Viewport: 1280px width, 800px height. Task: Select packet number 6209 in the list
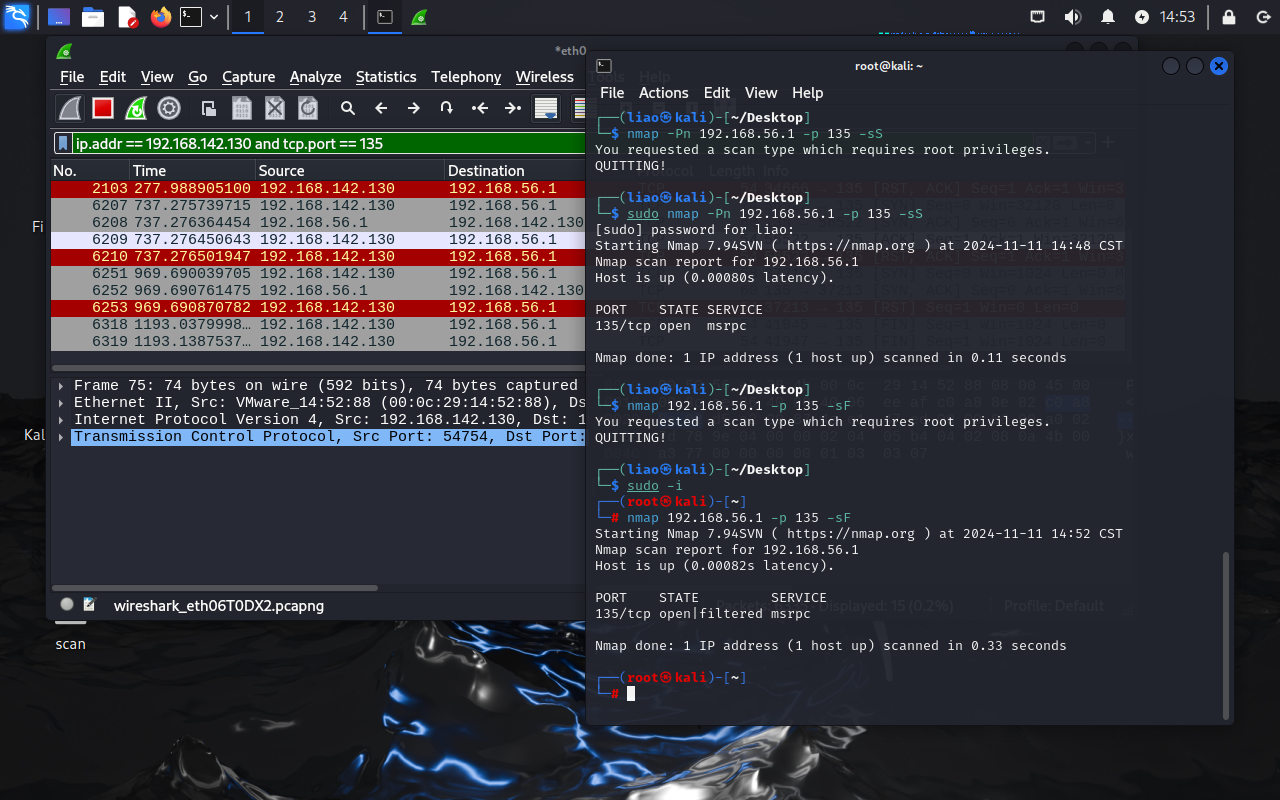(318, 239)
